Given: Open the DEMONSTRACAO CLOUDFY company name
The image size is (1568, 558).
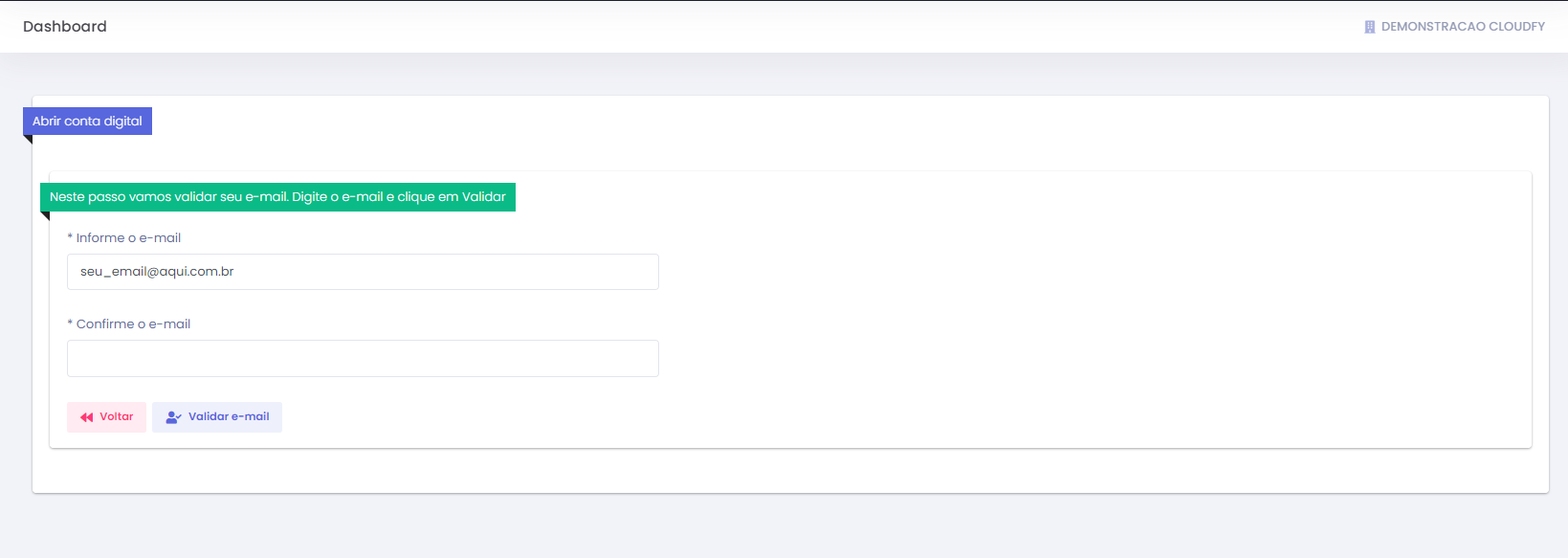Looking at the screenshot, I should [x=1463, y=27].
